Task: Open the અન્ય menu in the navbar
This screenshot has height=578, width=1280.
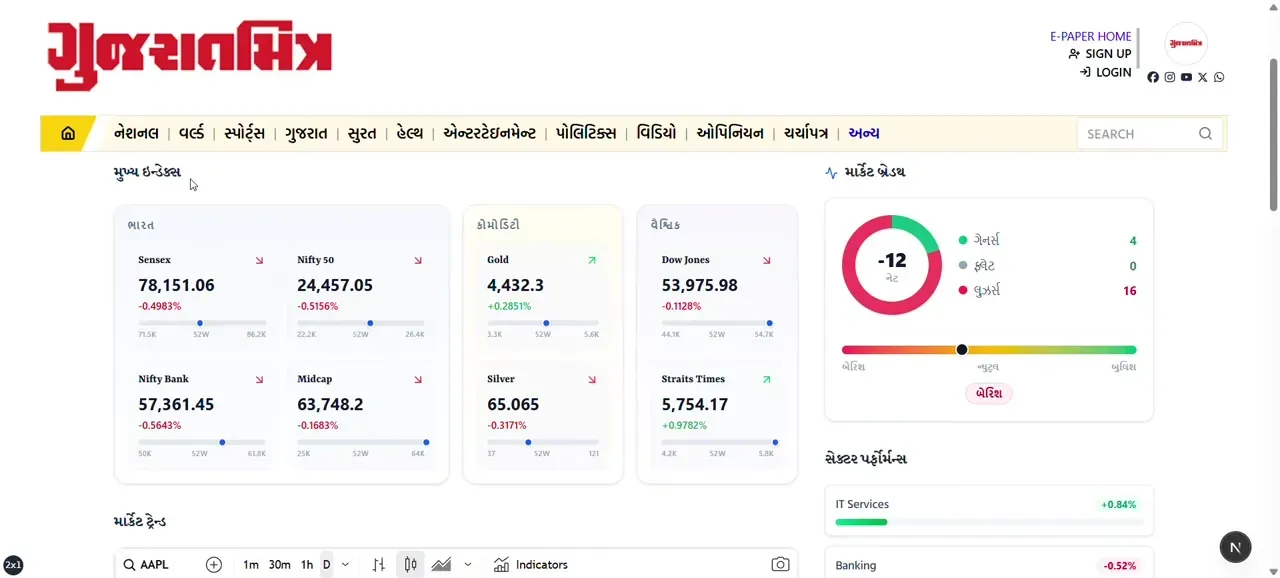Action: (x=864, y=133)
